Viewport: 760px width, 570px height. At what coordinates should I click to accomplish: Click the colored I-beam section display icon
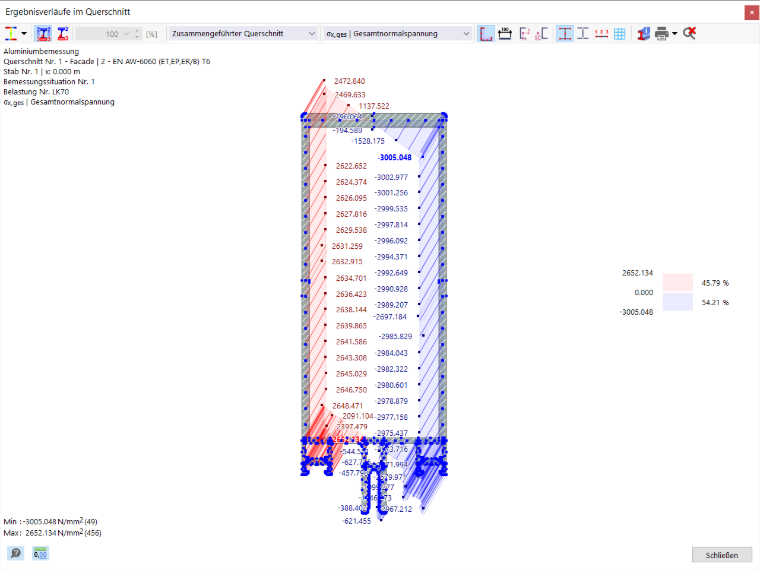coord(11,33)
